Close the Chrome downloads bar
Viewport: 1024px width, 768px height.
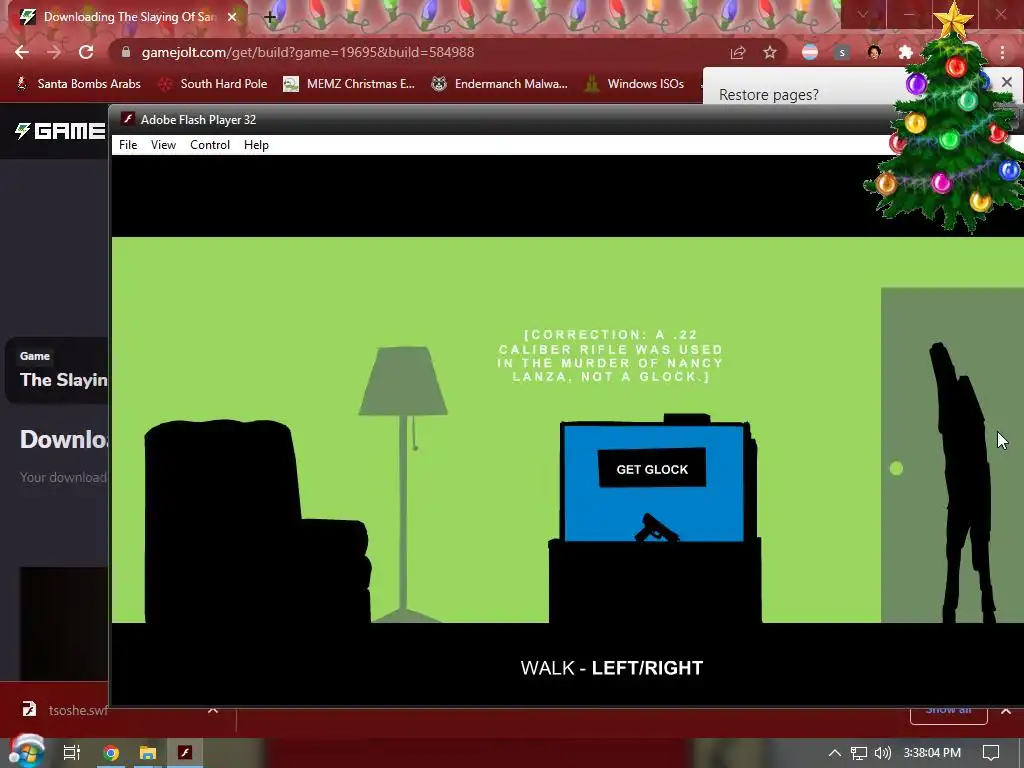pos(1006,710)
